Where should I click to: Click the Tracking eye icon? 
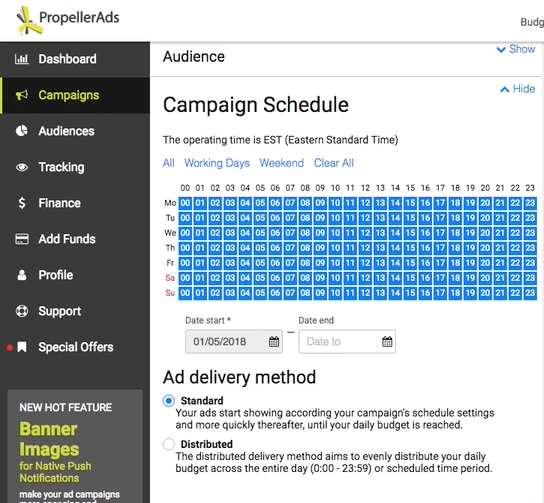click(x=22, y=167)
